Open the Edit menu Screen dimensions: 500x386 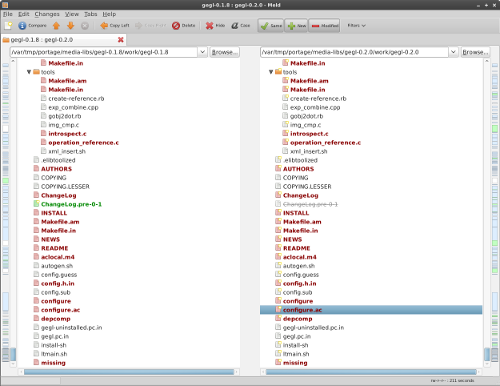click(x=23, y=14)
